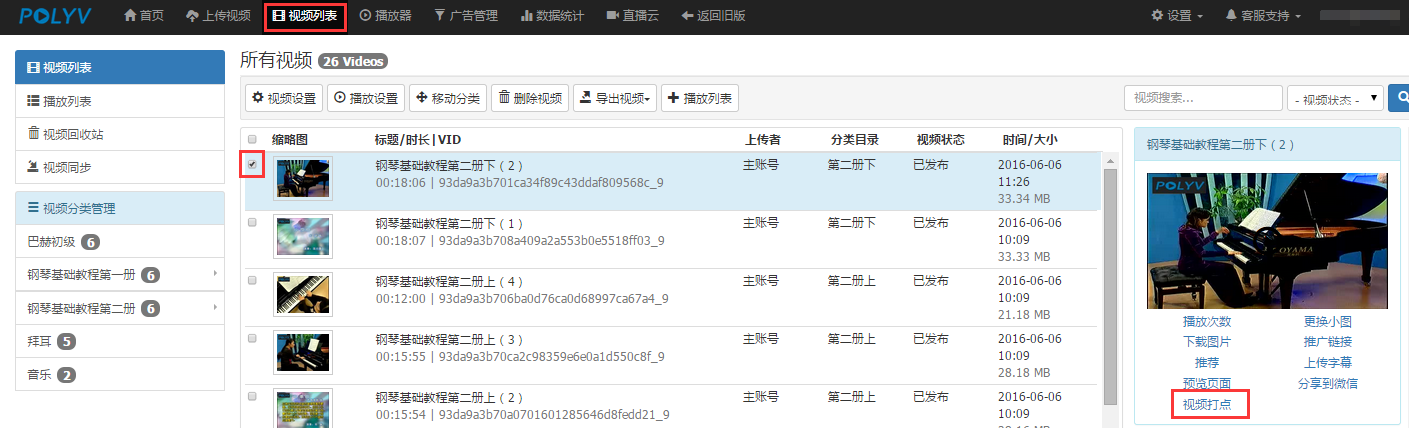Click the POLYV logo

point(54,16)
